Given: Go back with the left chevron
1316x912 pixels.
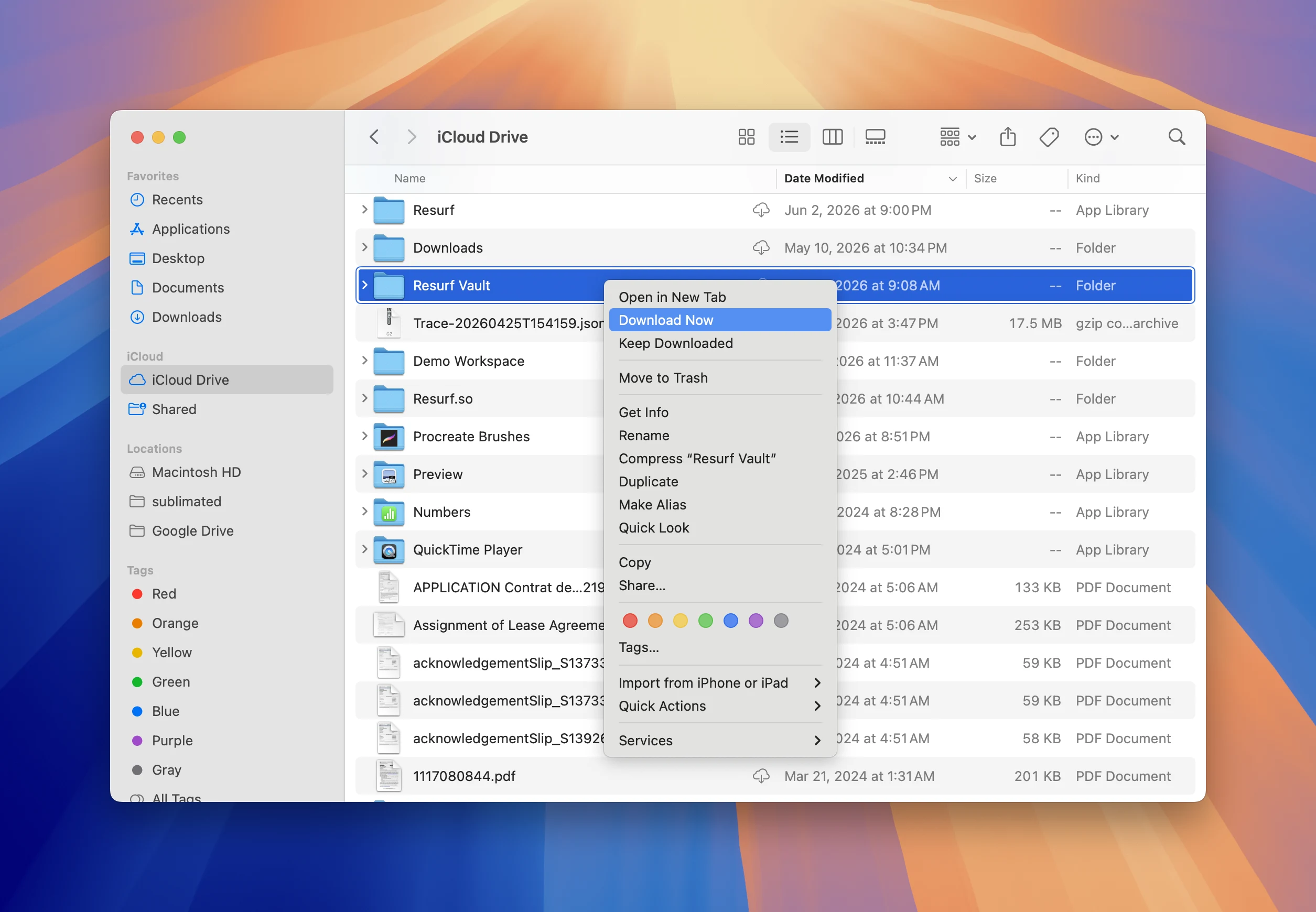Looking at the screenshot, I should [374, 137].
